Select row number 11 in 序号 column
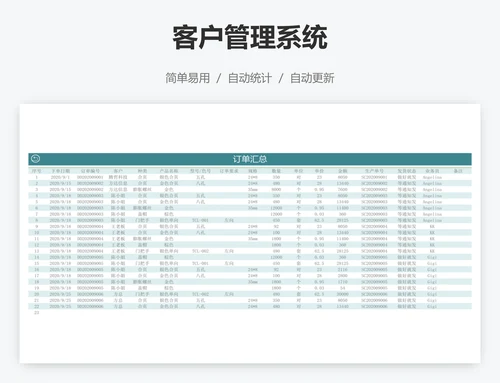500x383 pixels. [x=36, y=239]
